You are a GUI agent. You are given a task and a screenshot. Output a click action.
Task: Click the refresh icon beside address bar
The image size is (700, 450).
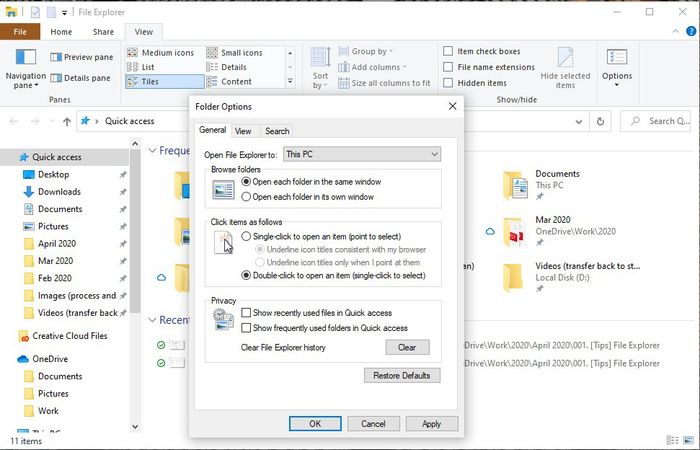(600, 121)
